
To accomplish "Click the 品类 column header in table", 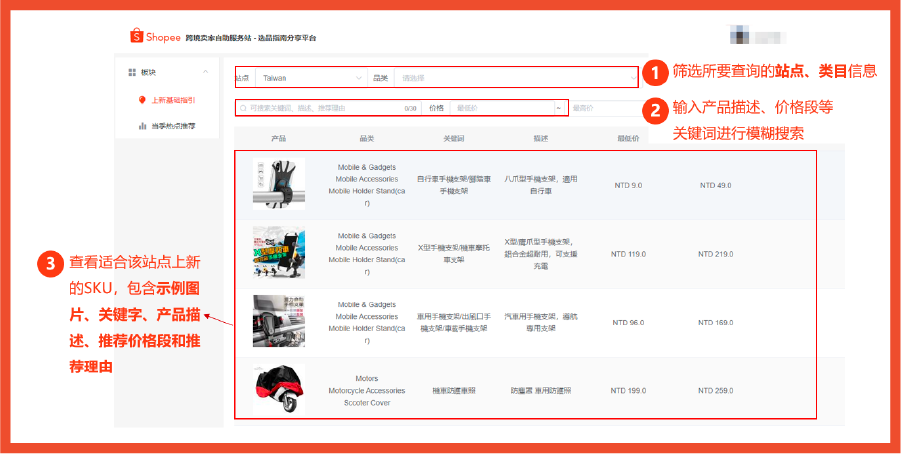I will click(367, 138).
